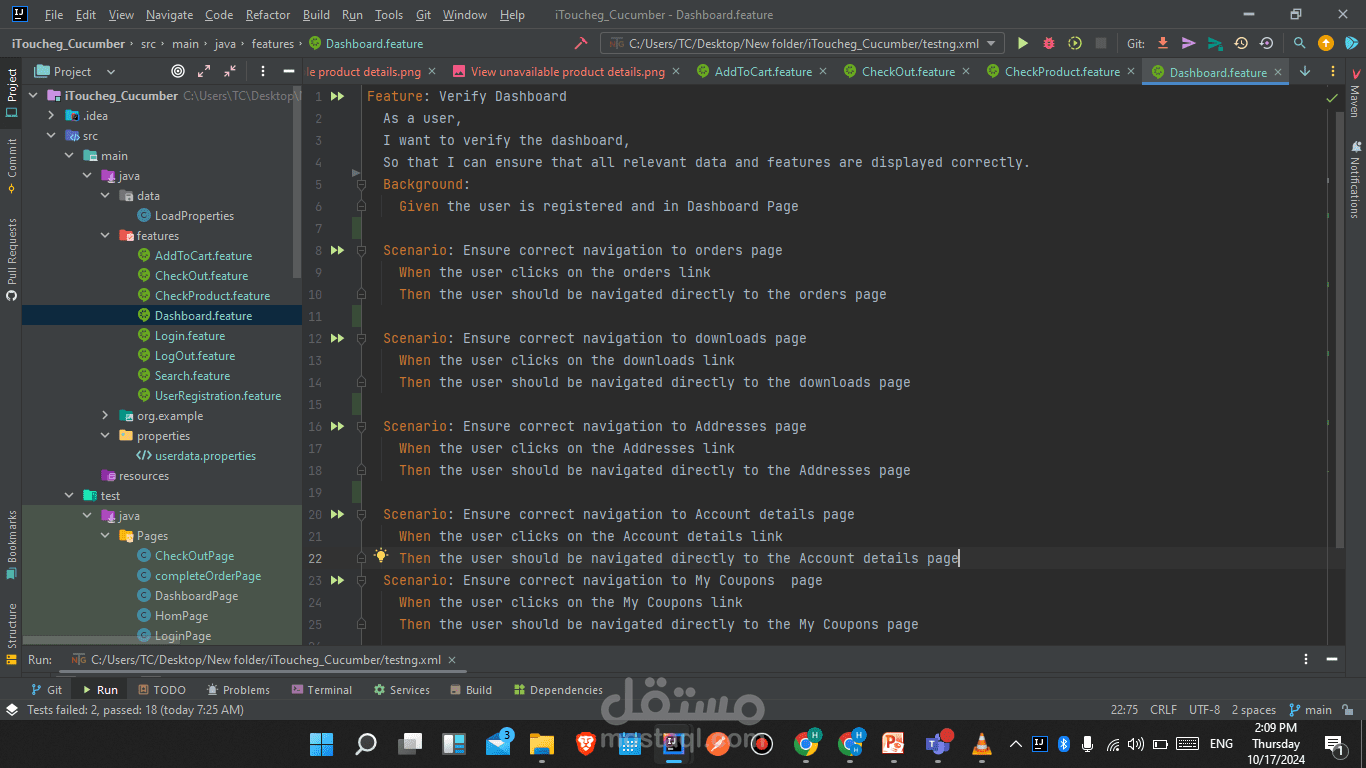This screenshot has width=1366, height=768.
Task: Open the testng.xml run configuration dropdown
Action: (802, 44)
